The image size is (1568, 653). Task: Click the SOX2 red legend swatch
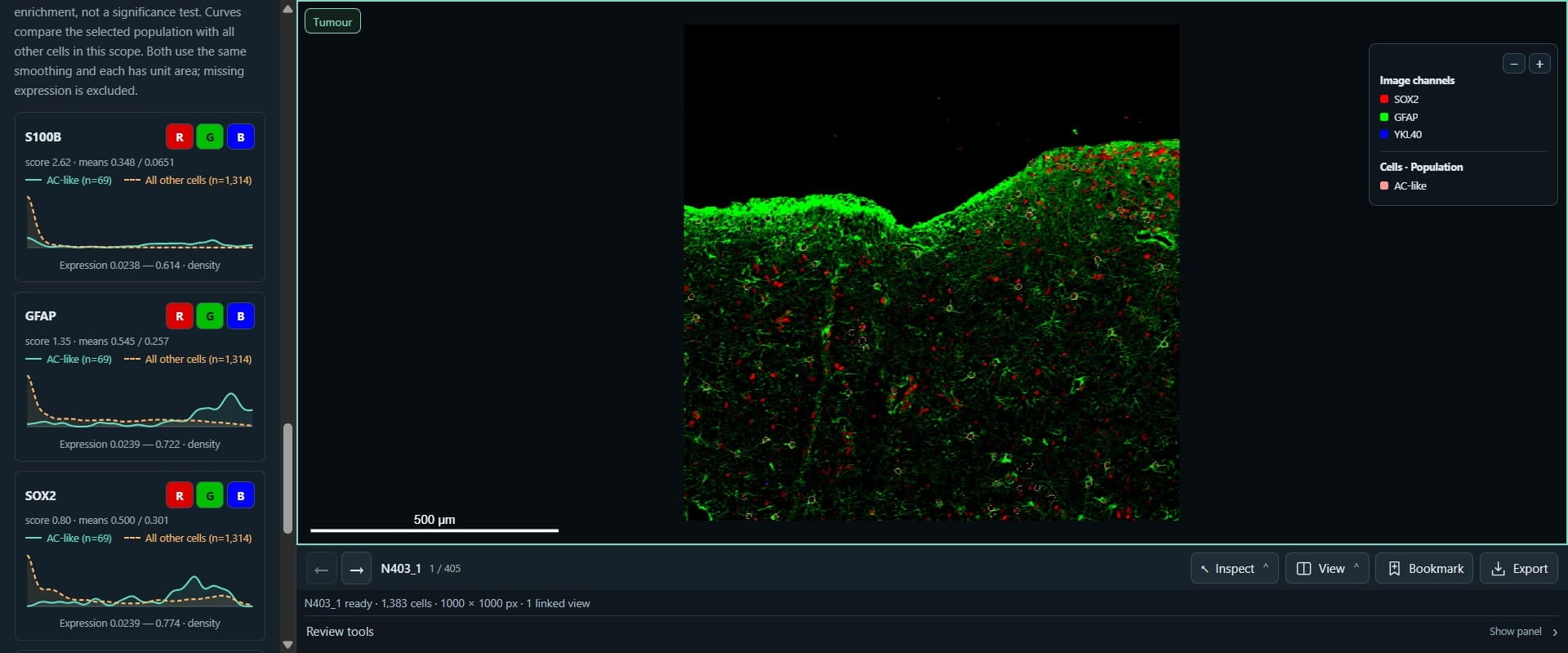[x=1384, y=99]
